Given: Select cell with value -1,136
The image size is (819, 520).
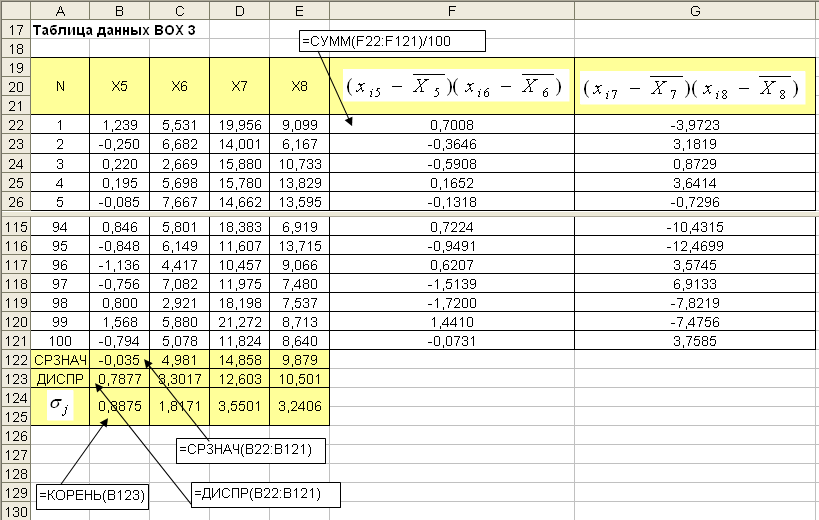Looking at the screenshot, I should (x=120, y=265).
